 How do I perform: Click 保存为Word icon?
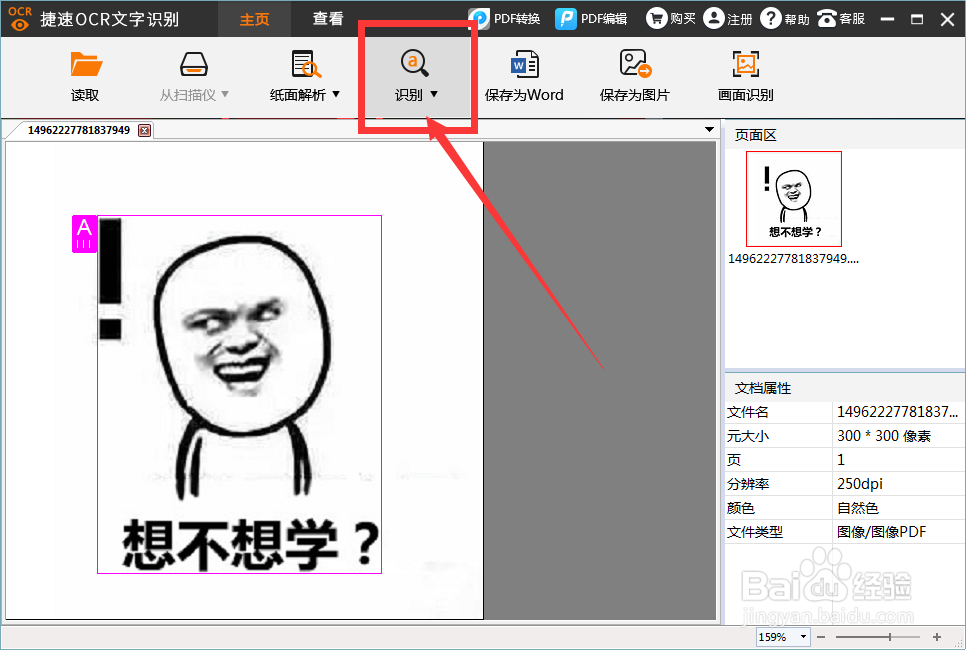point(524,64)
